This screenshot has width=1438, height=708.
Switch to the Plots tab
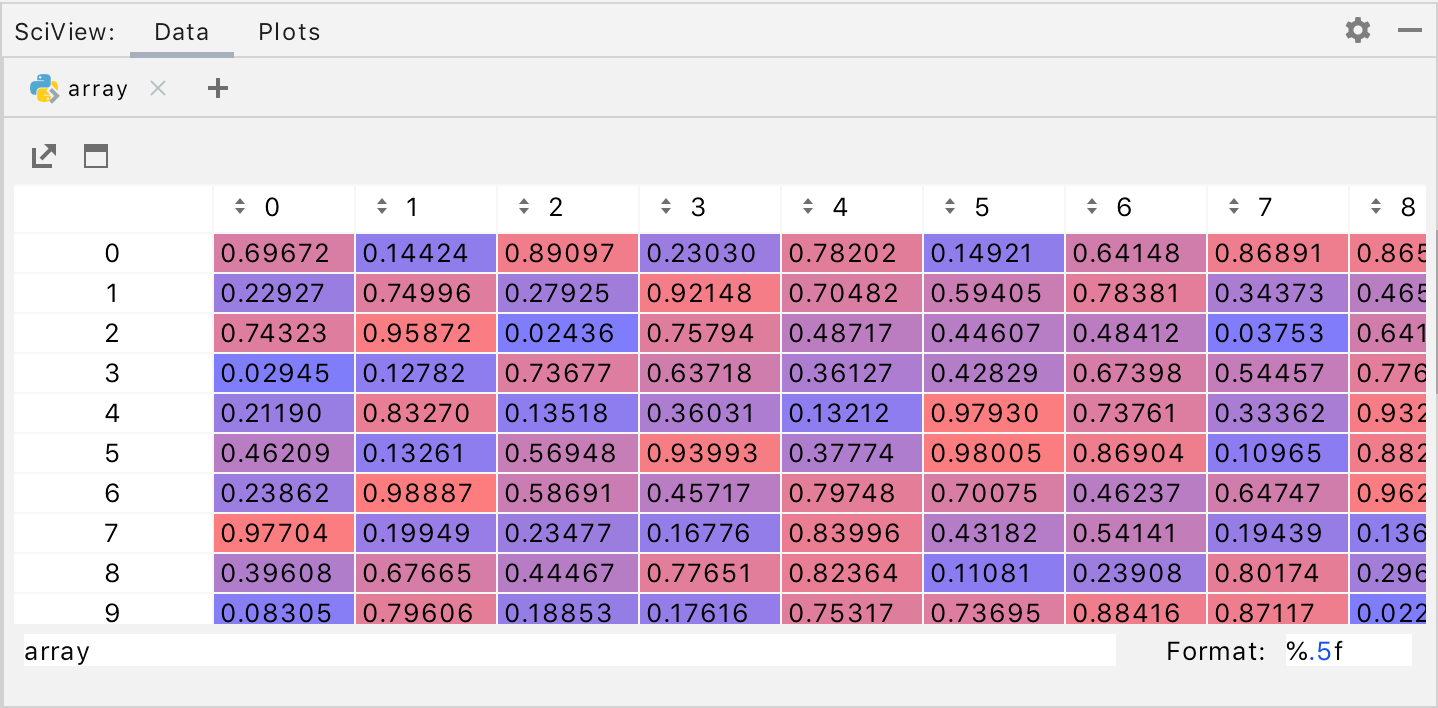point(288,31)
